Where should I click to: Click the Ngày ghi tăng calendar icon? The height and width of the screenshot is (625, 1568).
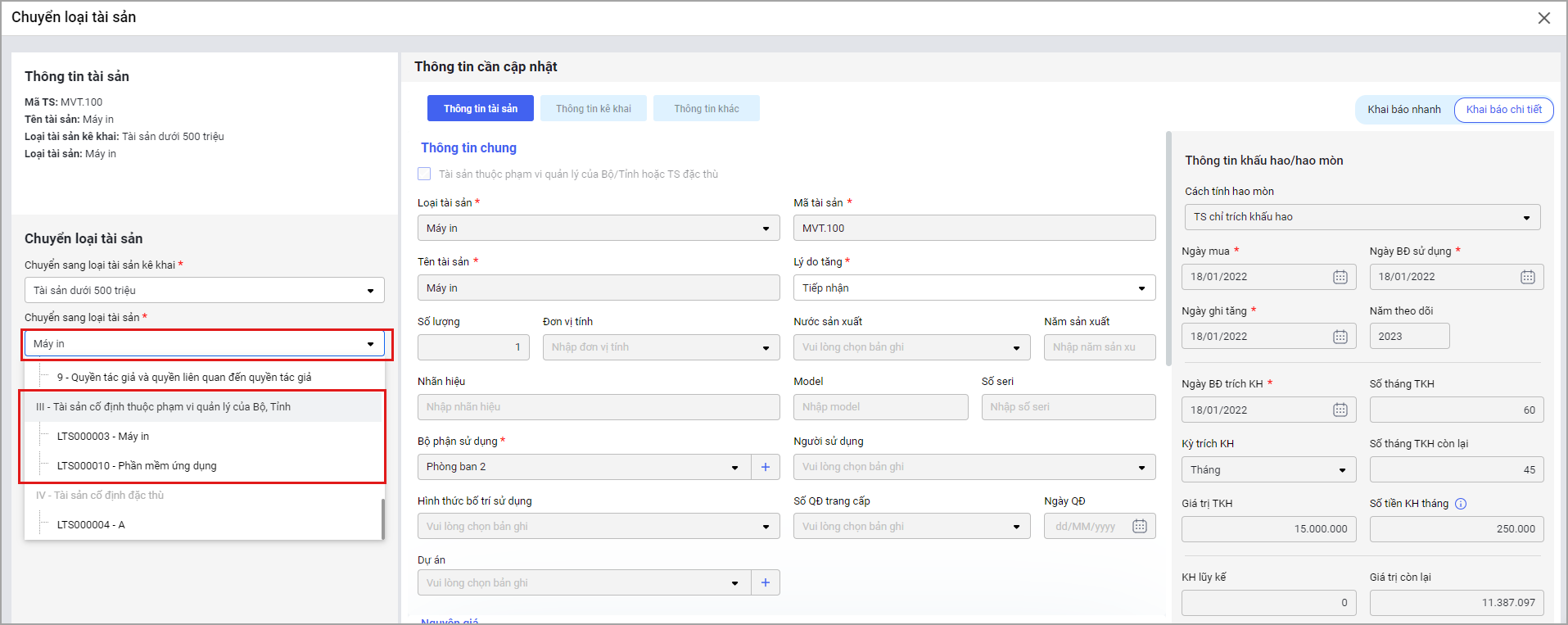point(1340,337)
